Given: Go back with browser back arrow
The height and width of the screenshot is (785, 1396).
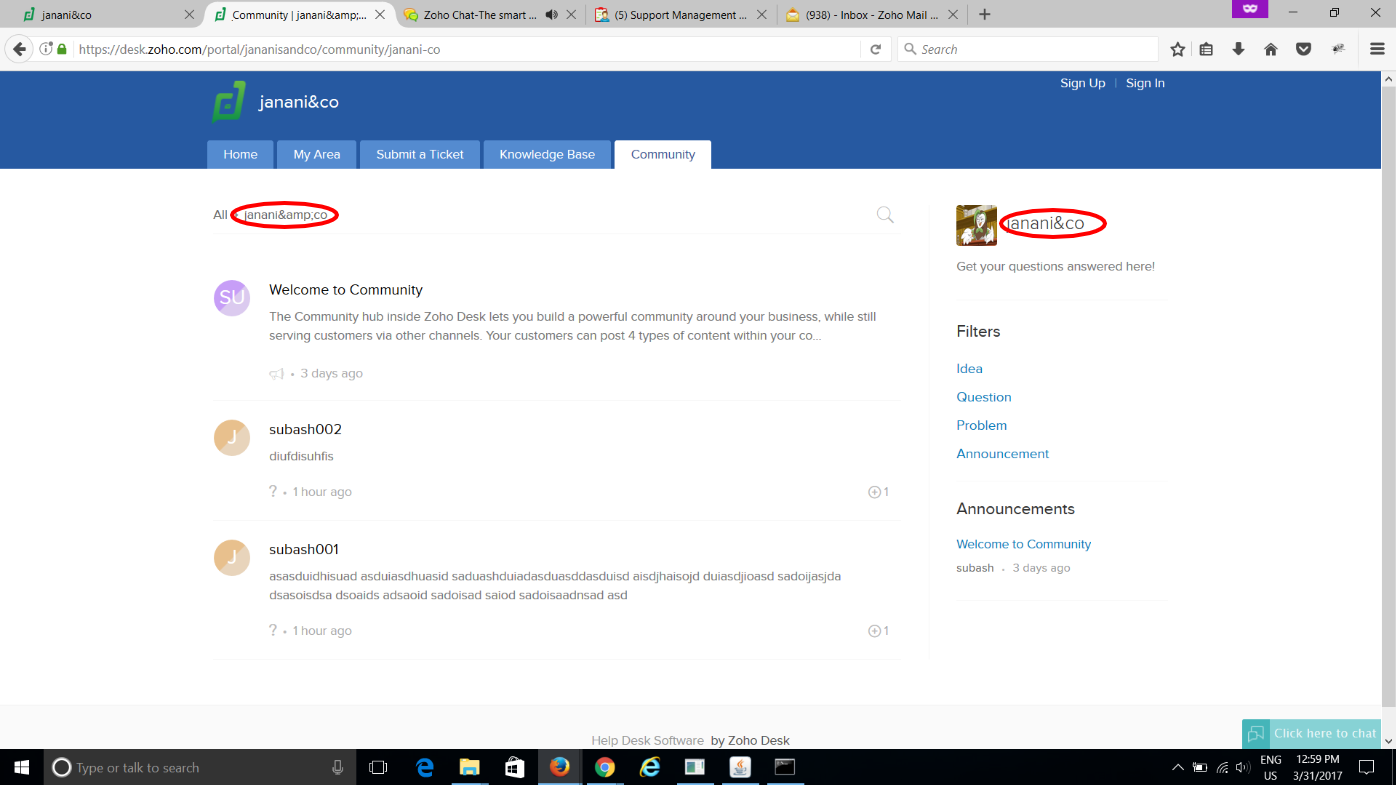Looking at the screenshot, I should (19, 49).
